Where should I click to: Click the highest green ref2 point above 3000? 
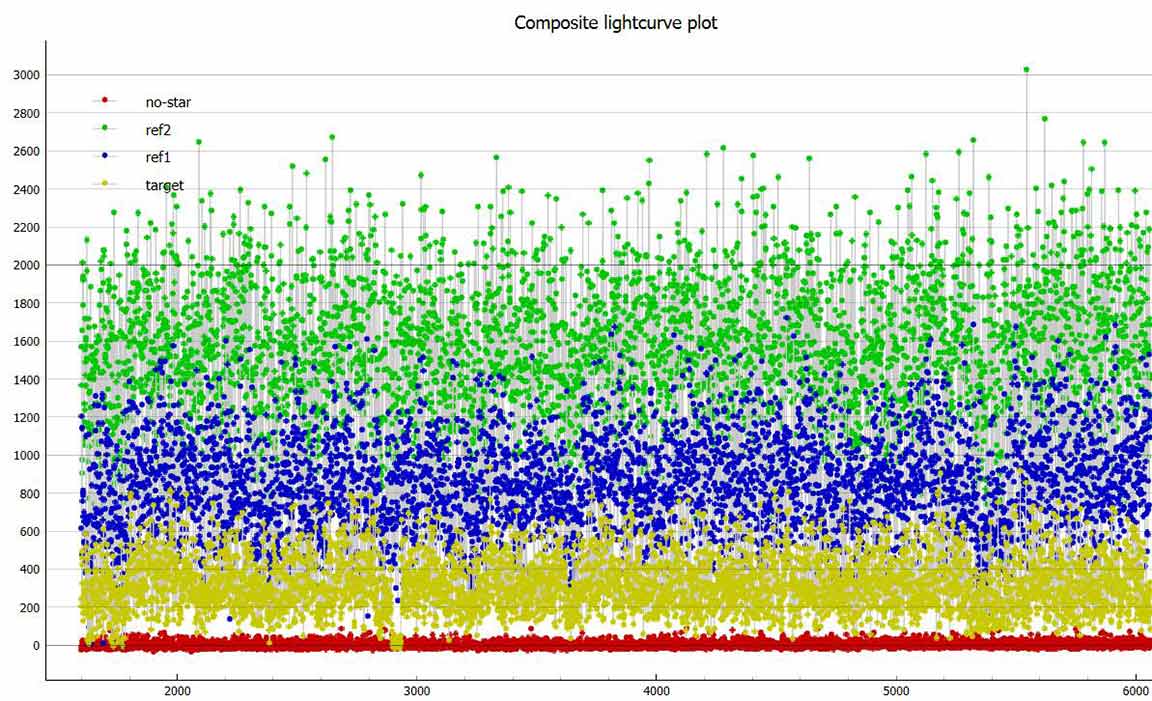point(1026,70)
